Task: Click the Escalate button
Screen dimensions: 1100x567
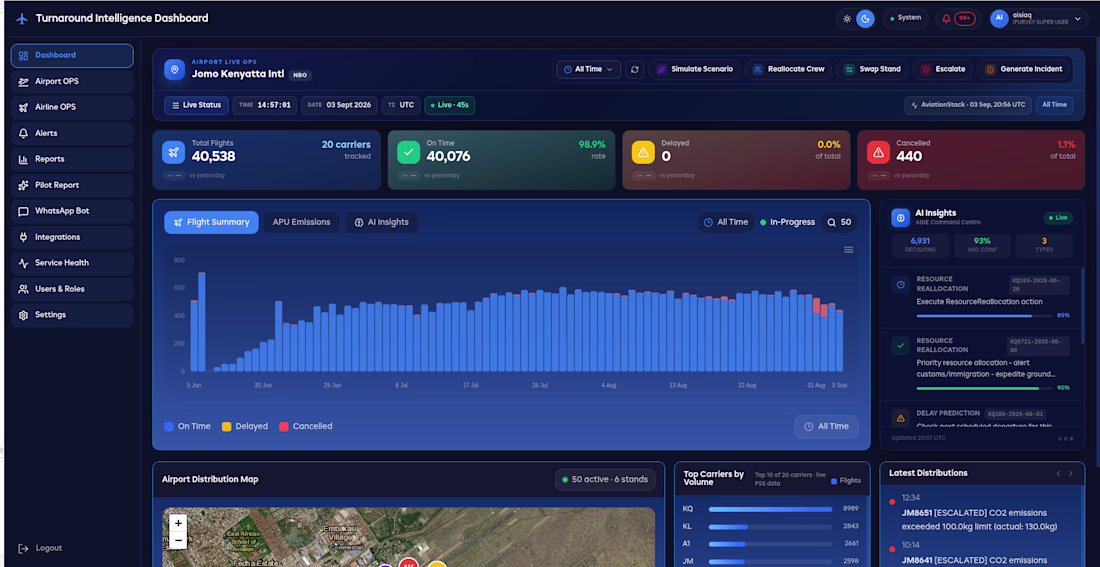Action: pyautogui.click(x=943, y=69)
